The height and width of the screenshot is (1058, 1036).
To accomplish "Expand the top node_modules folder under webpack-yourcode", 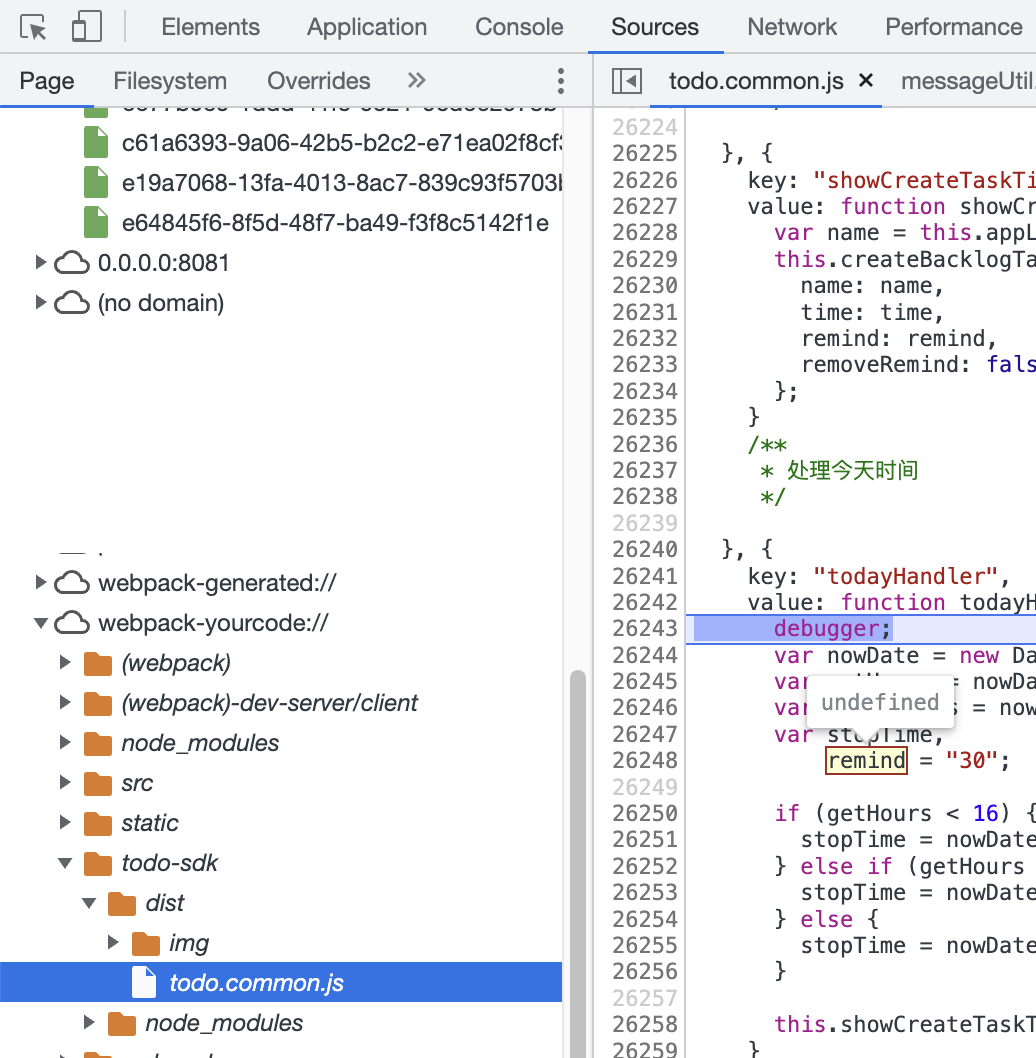I will coord(65,743).
